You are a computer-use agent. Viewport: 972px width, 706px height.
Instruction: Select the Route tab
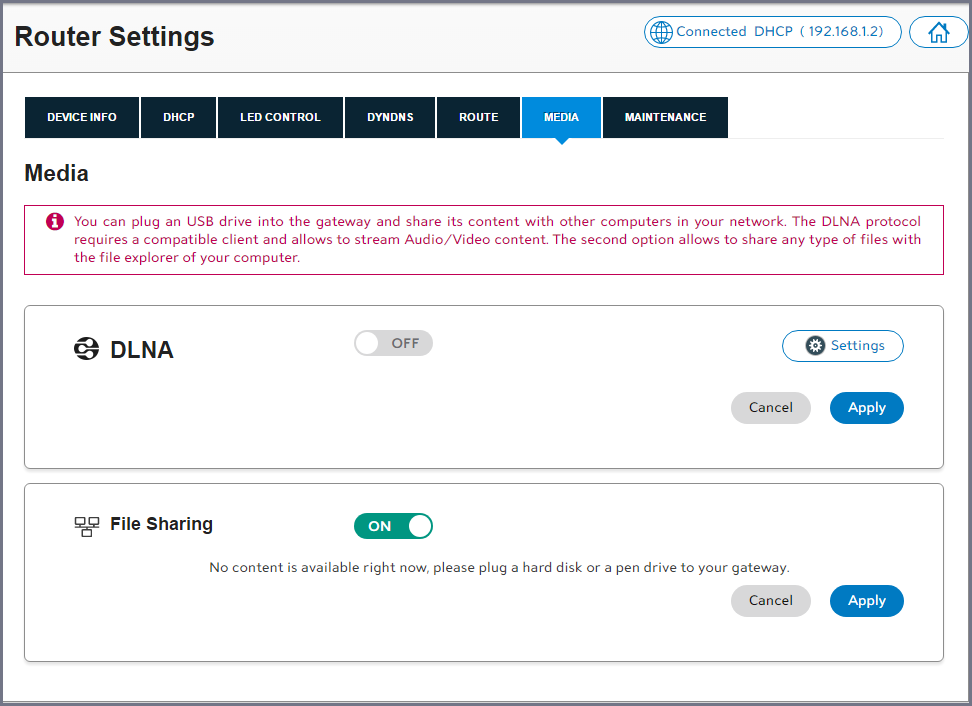click(479, 117)
